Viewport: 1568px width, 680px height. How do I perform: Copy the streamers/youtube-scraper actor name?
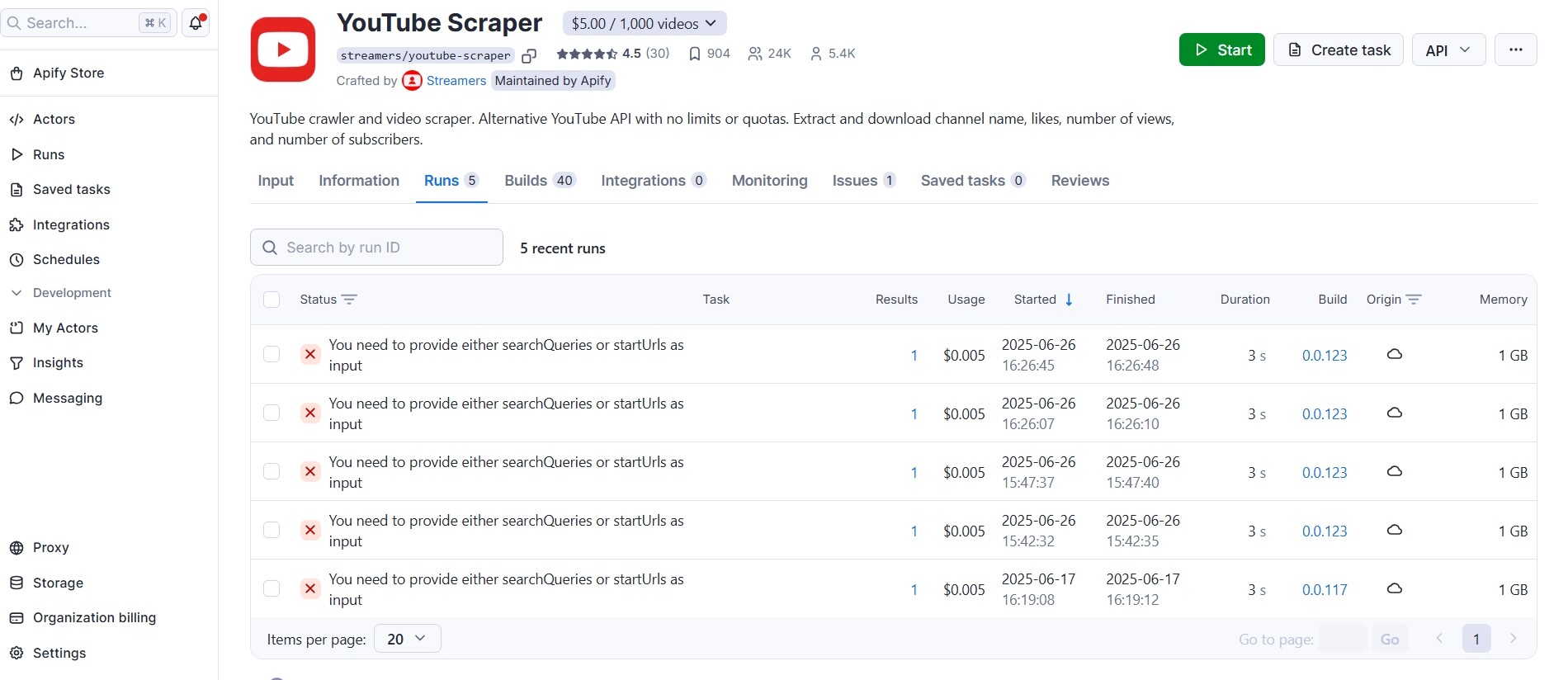click(x=530, y=55)
